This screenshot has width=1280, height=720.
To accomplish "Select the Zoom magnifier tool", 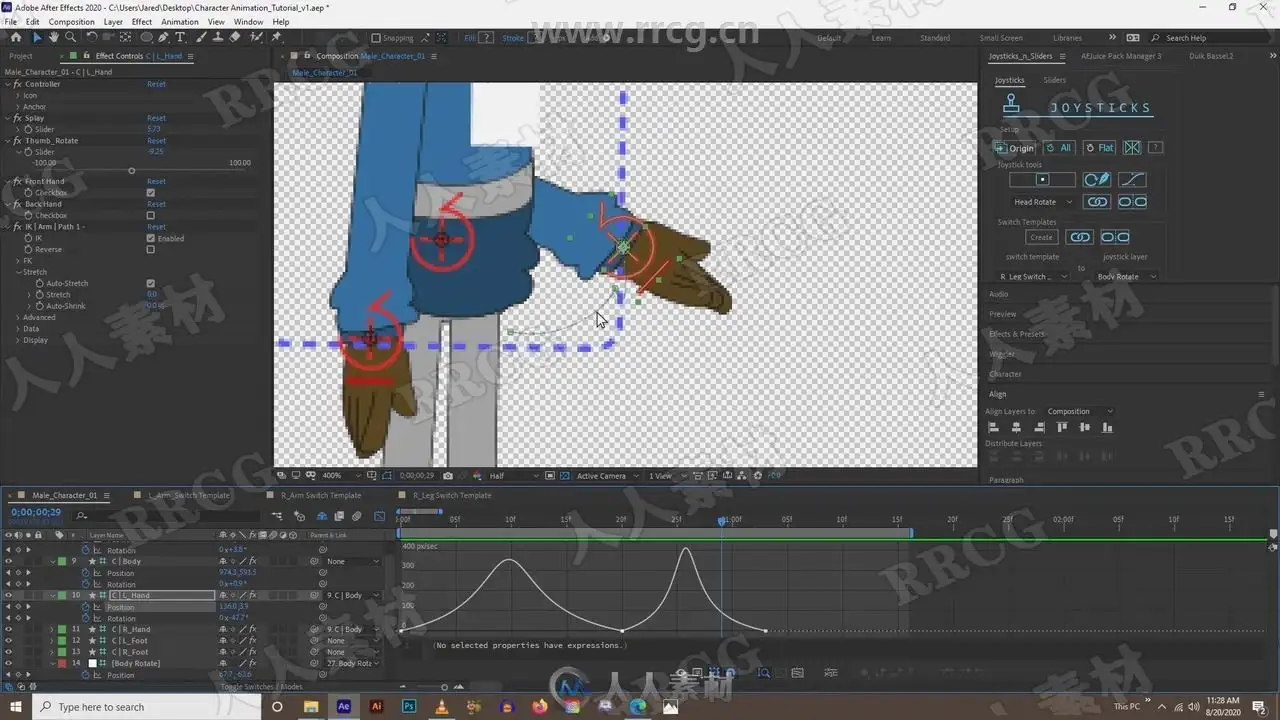I will [x=70, y=38].
